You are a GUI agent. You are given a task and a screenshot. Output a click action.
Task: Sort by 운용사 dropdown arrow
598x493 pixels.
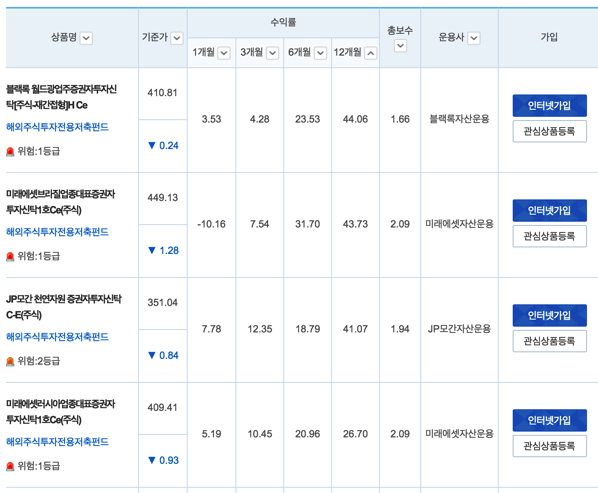point(474,38)
